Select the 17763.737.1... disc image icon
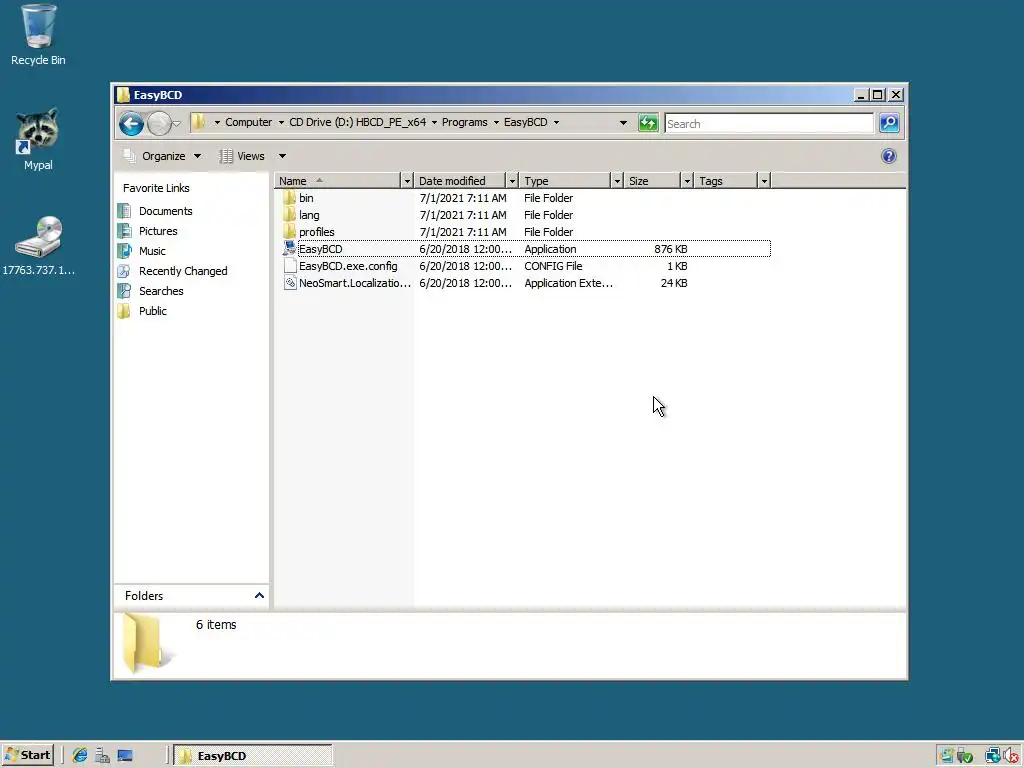This screenshot has height=768, width=1024. (38, 246)
